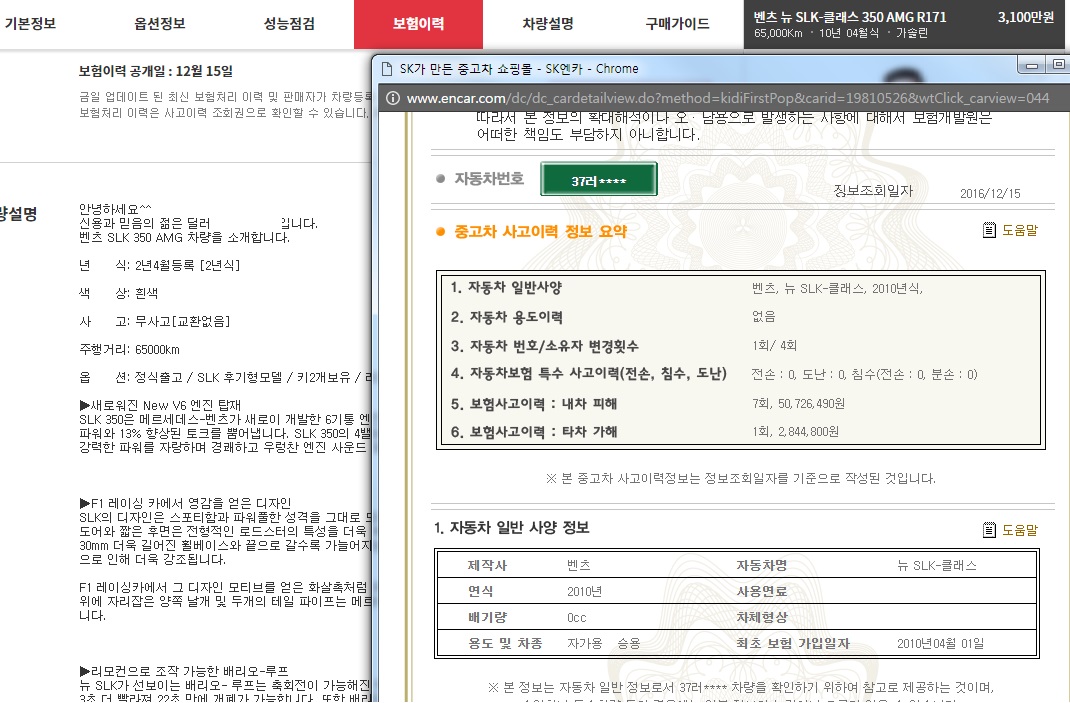Click the 벤츠 뉴 SLK-클래스 350 AMG title
The image size is (1070, 703).
(x=850, y=17)
